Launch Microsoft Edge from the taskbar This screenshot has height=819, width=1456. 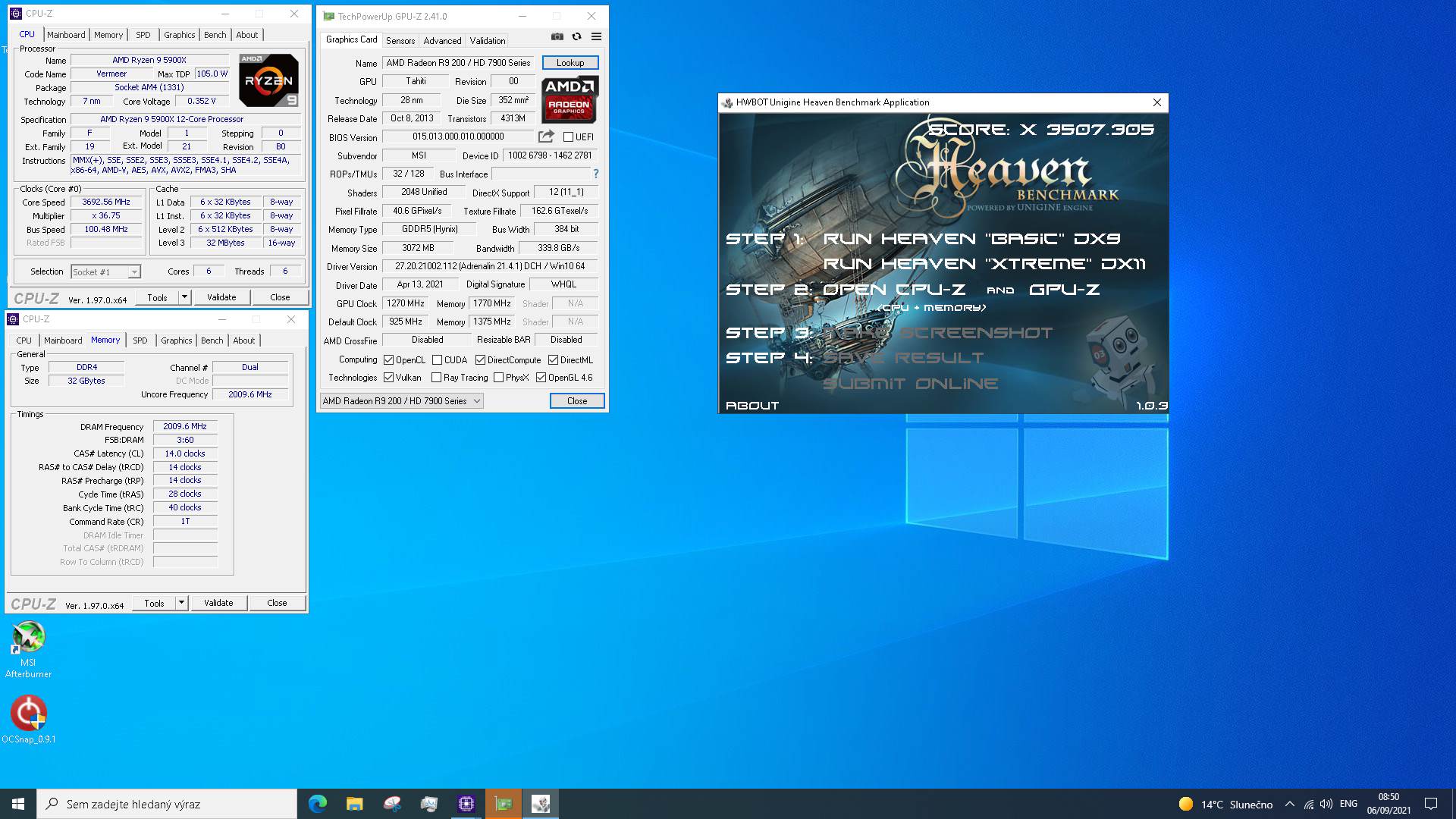318,804
